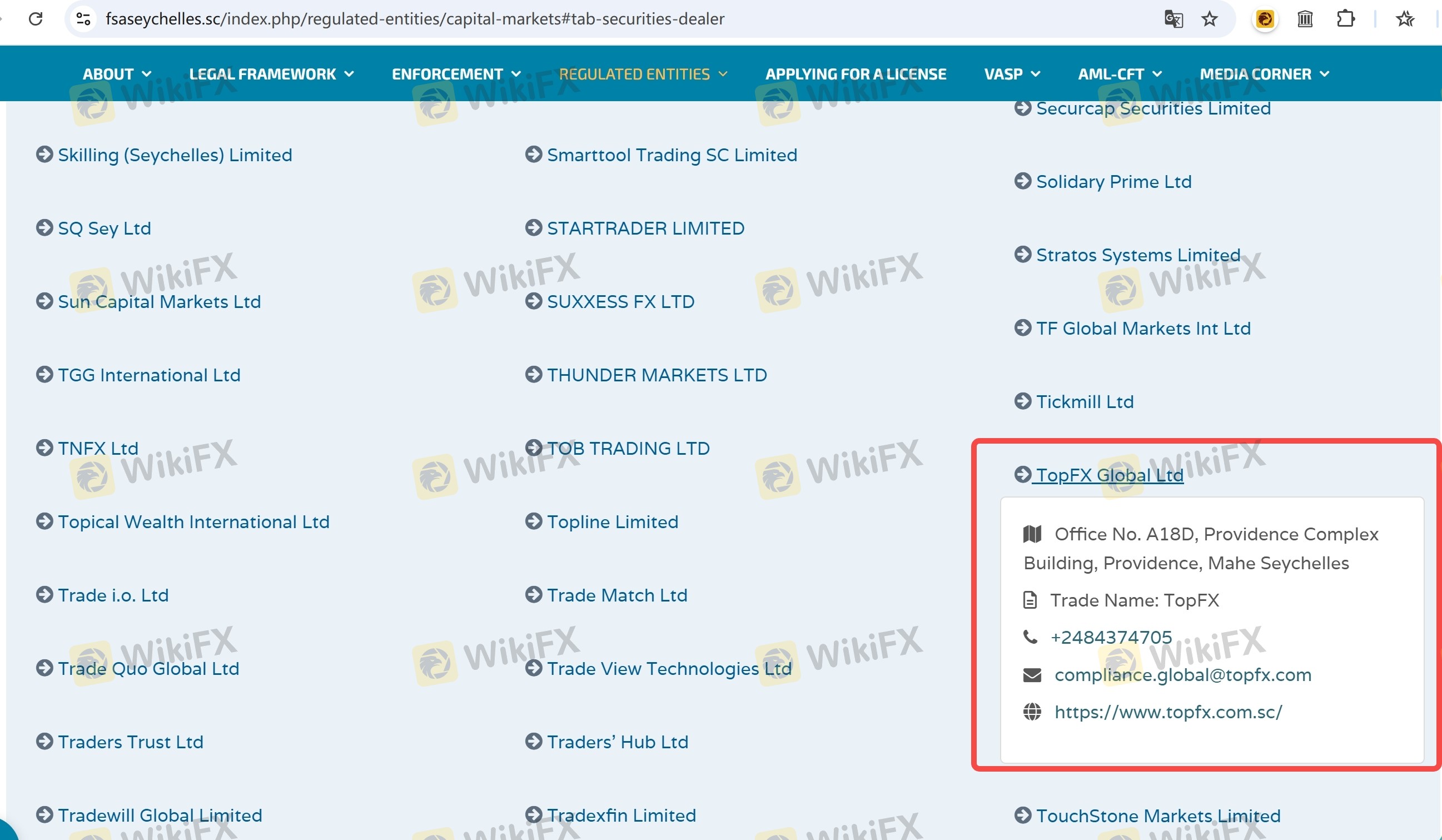Click the globe icon next to the TopFX website

(x=1032, y=712)
